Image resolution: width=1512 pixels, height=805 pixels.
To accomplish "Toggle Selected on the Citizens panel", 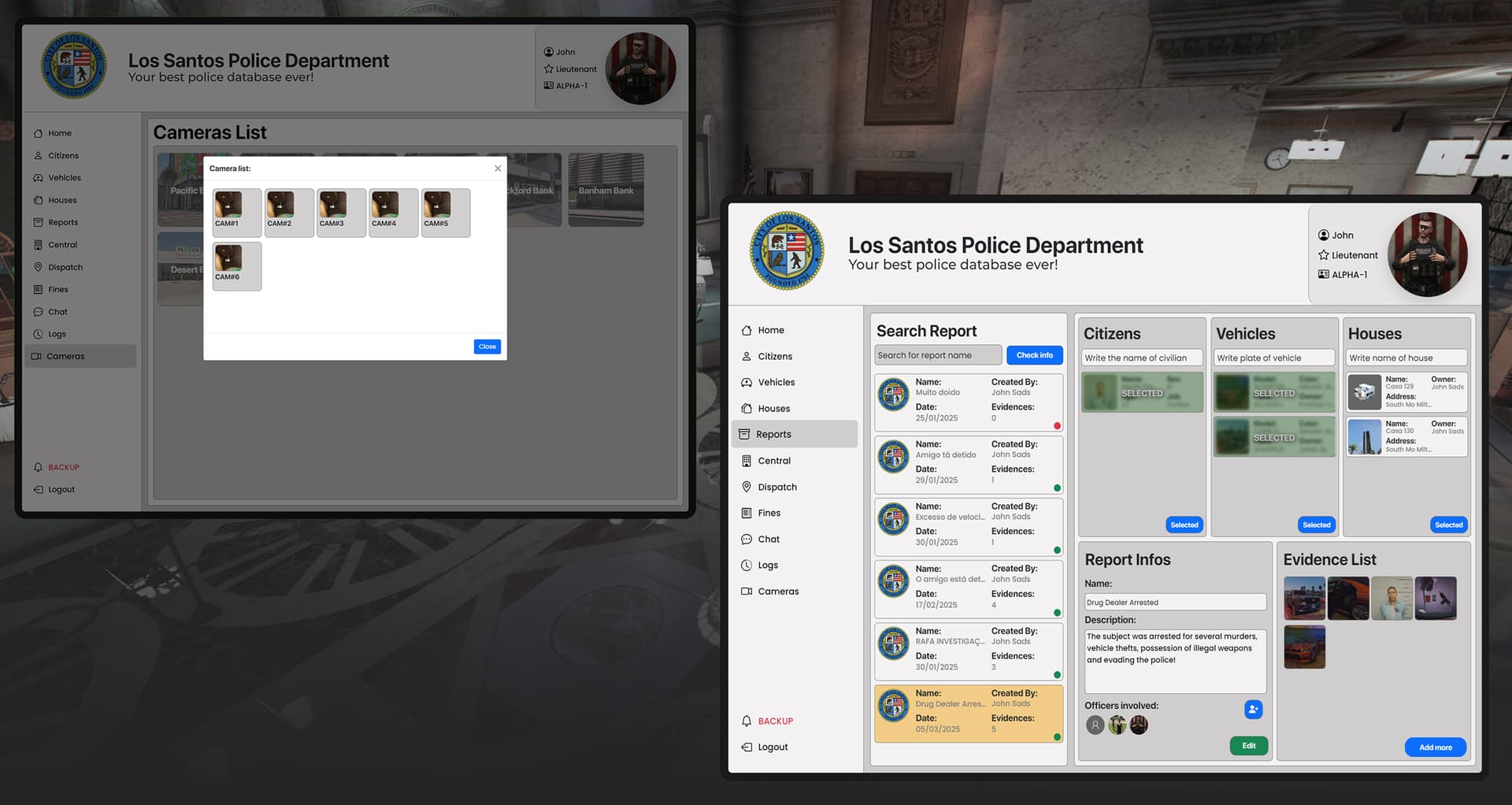I will tap(1184, 524).
